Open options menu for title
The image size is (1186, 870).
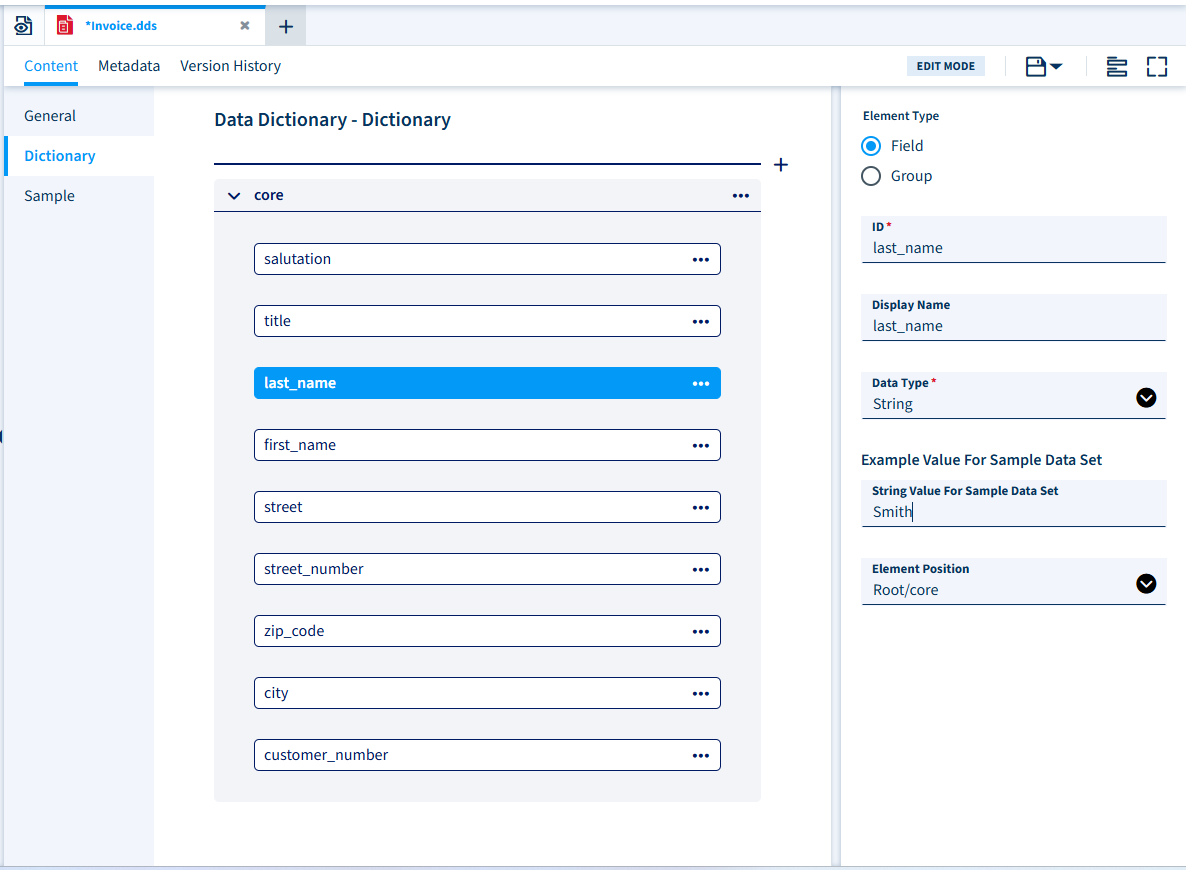(x=700, y=322)
